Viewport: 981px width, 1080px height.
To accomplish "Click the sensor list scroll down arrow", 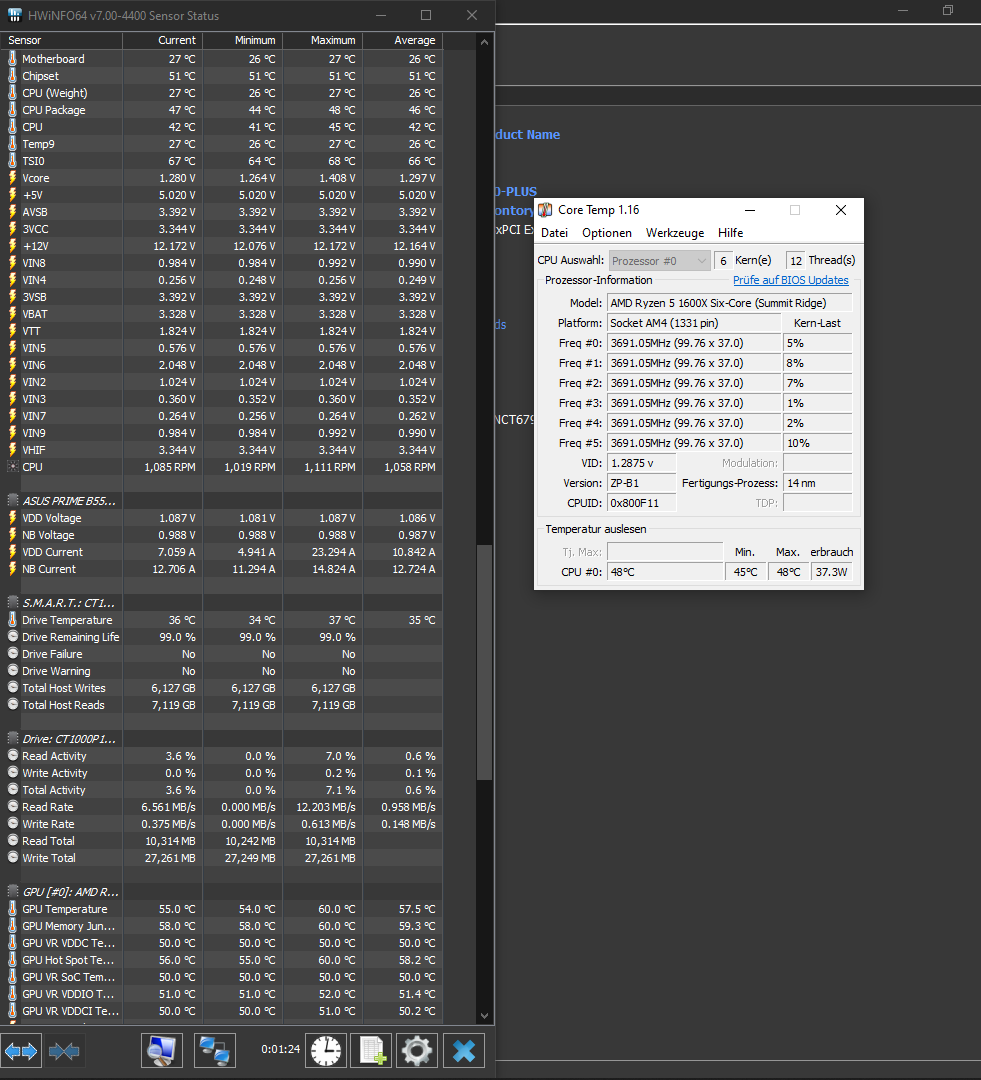I will tap(484, 1015).
